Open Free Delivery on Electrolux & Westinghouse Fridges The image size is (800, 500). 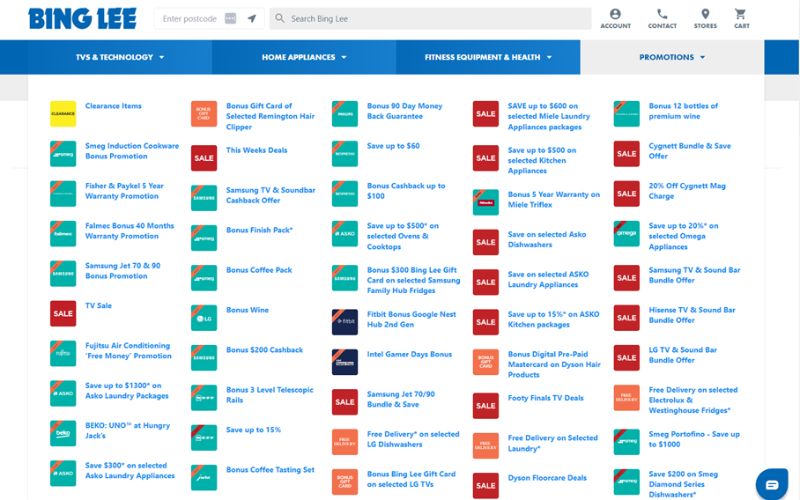693,400
